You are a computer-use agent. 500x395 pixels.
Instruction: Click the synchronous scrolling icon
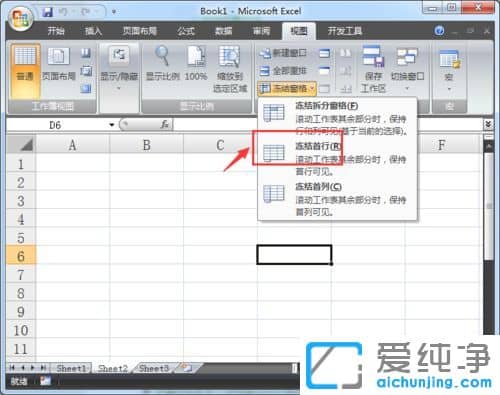[x=346, y=71]
